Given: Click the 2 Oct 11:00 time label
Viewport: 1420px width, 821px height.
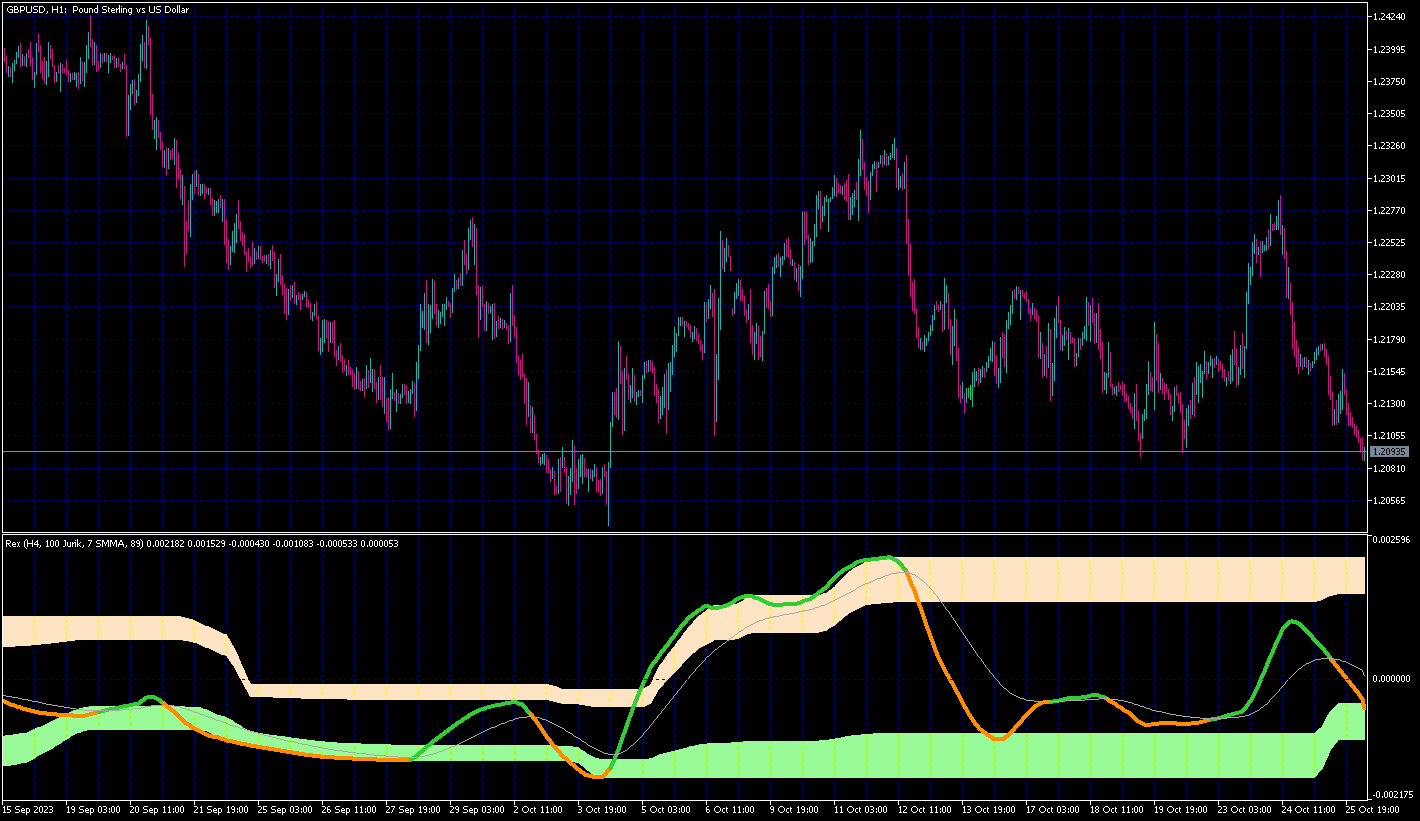Looking at the screenshot, I should (539, 809).
